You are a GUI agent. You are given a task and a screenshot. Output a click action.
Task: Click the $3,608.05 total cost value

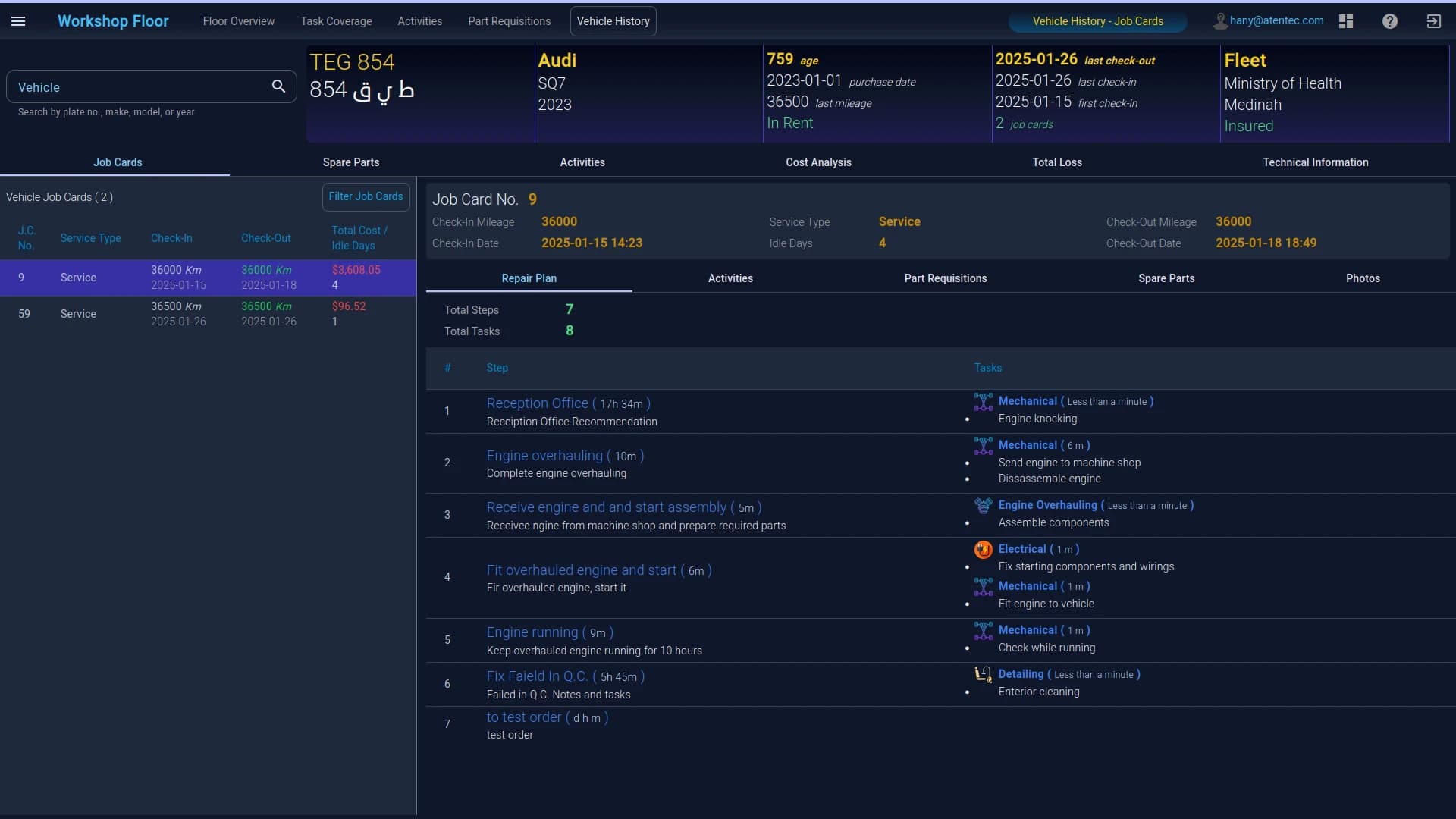tap(356, 270)
